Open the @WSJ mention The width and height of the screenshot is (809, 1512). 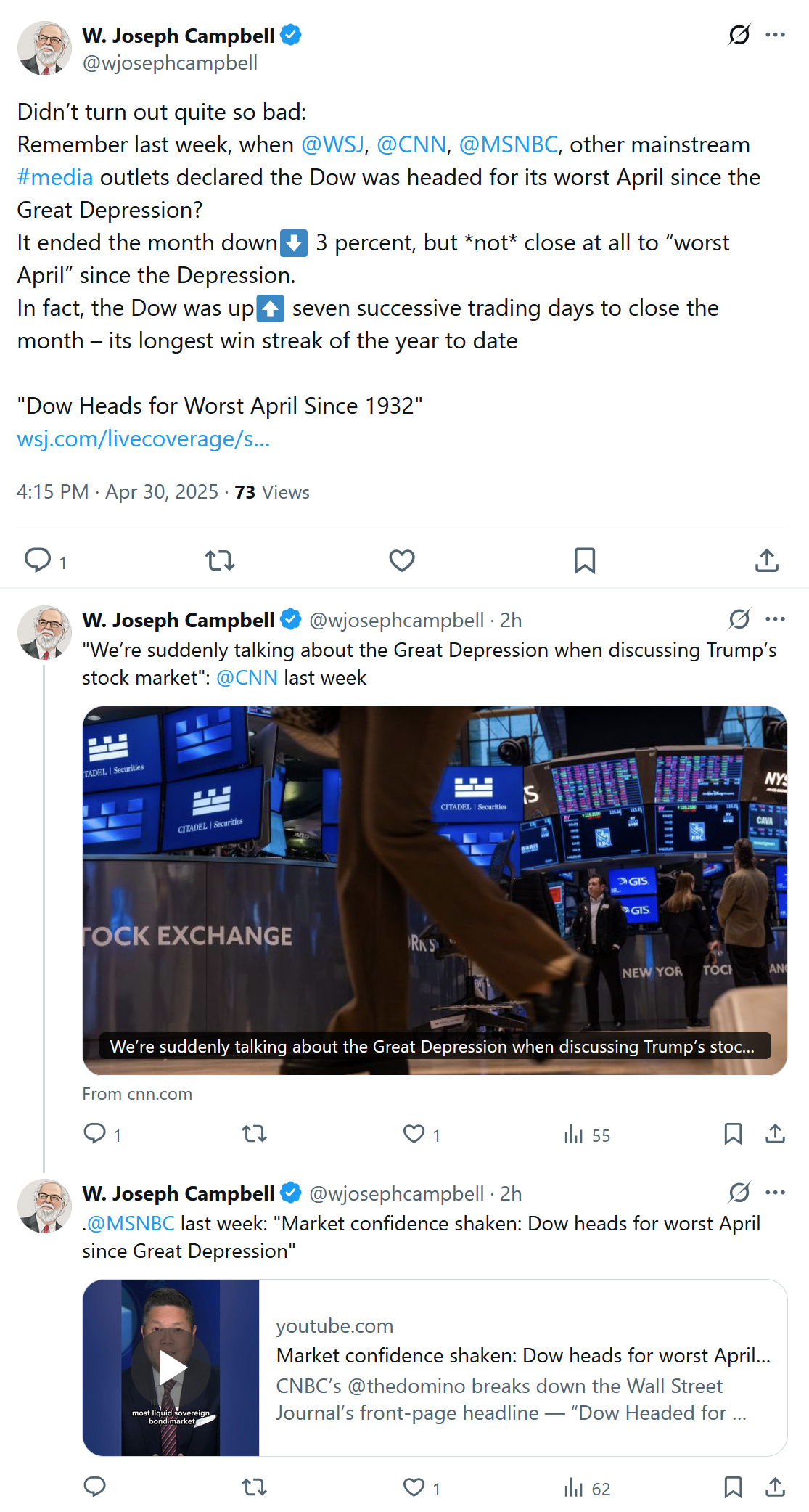(332, 144)
